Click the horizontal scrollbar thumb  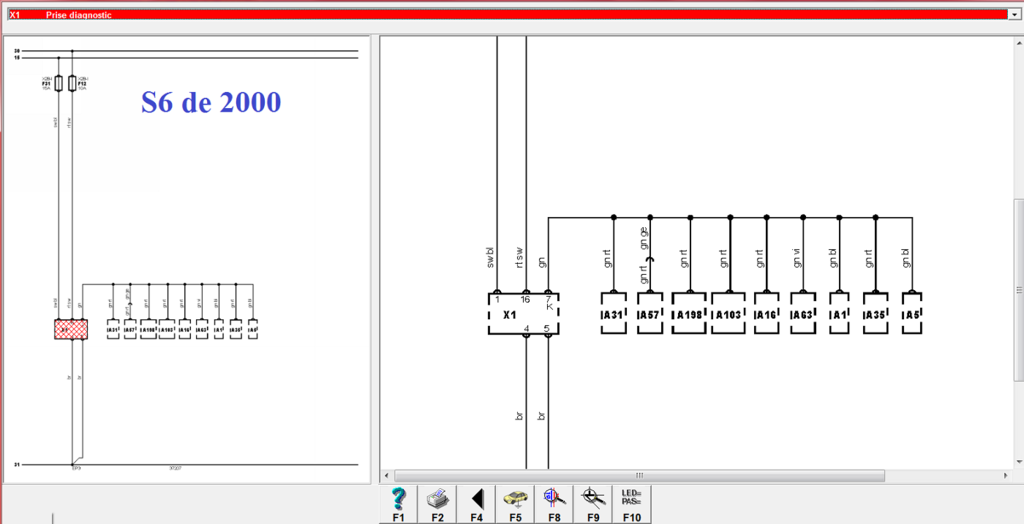coord(640,476)
